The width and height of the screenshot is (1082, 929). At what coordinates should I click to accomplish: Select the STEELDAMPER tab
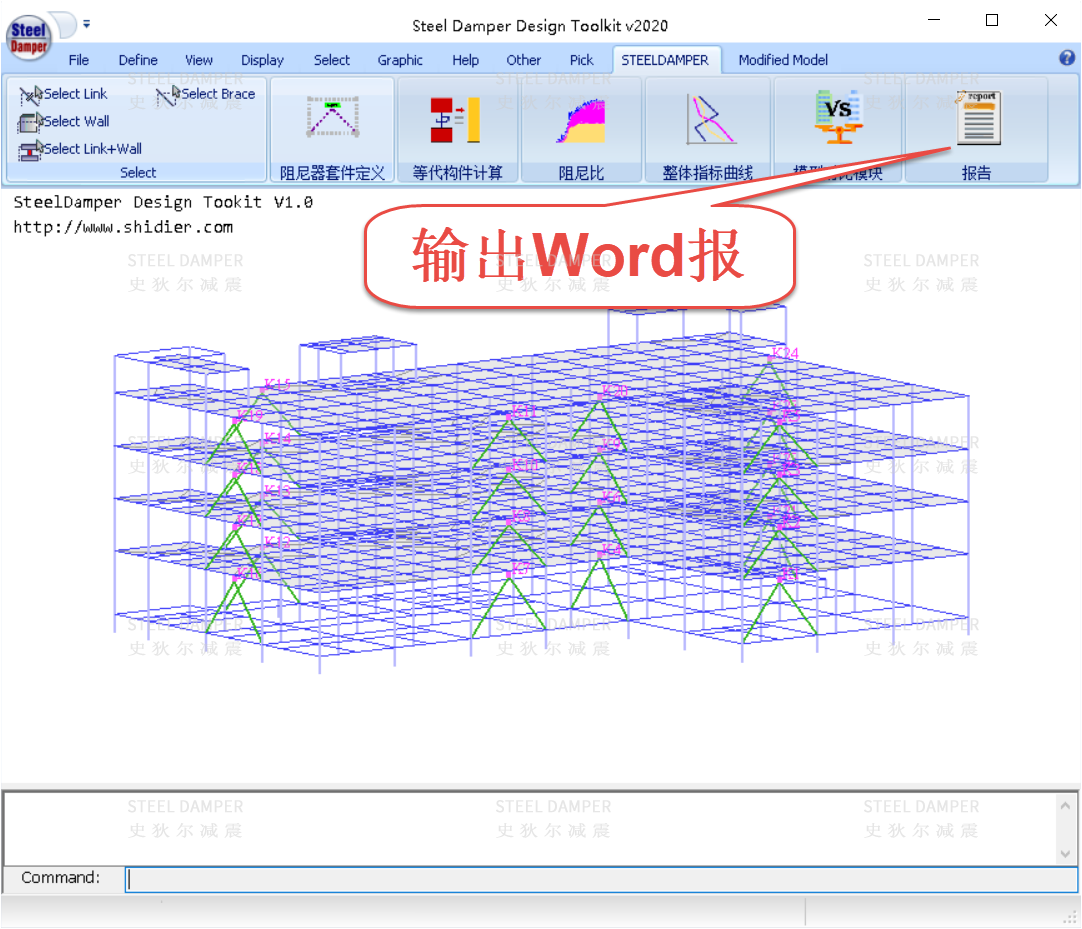tap(665, 60)
